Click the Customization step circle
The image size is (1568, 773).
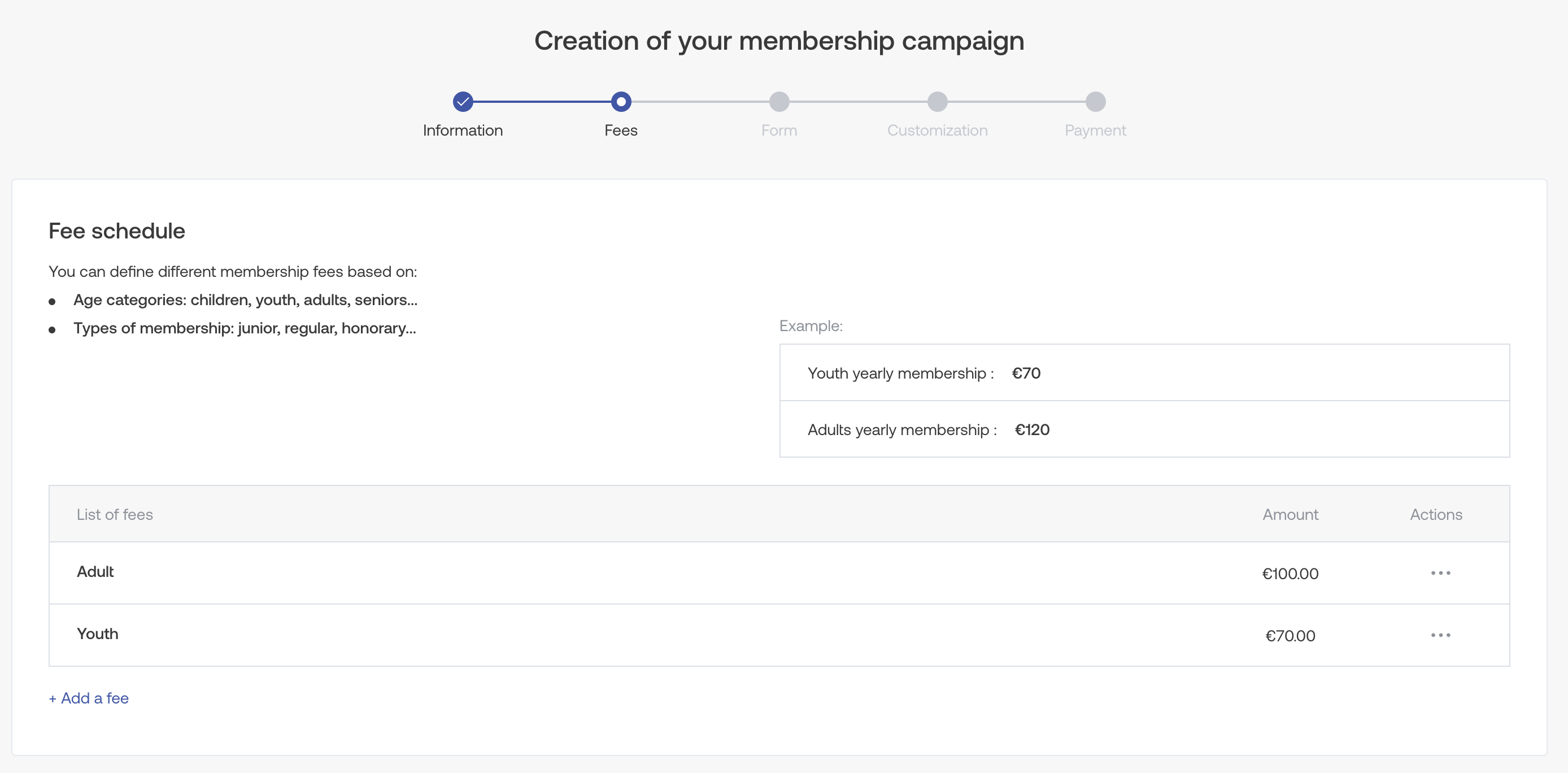(938, 102)
